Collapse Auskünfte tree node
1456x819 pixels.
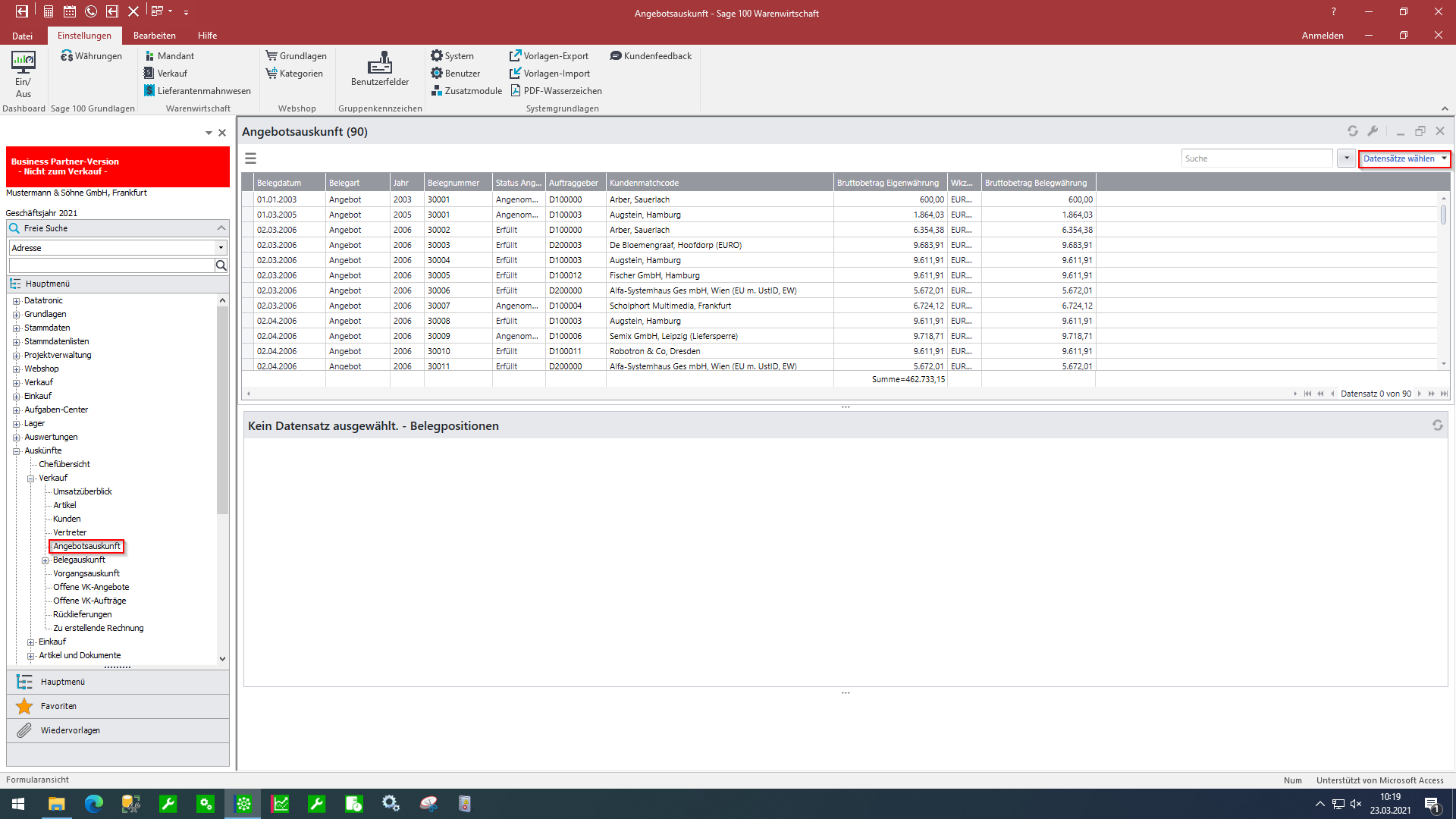(x=16, y=451)
